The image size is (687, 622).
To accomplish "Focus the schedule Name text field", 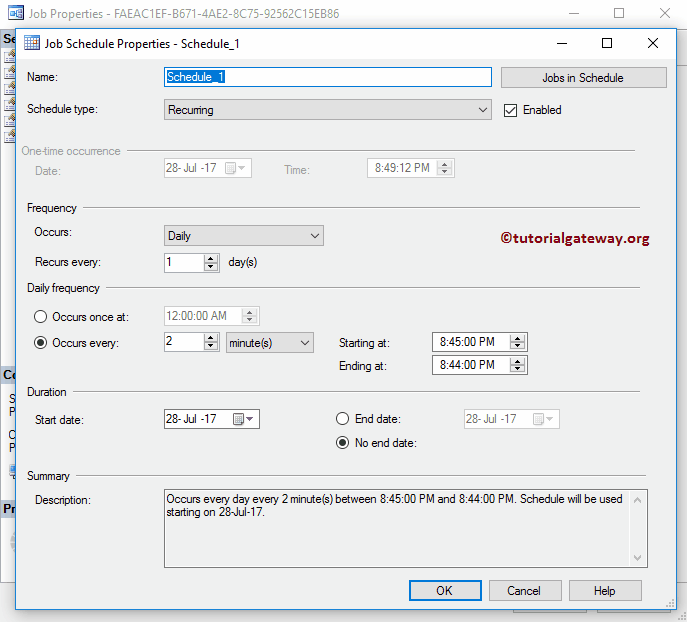I will (x=327, y=77).
